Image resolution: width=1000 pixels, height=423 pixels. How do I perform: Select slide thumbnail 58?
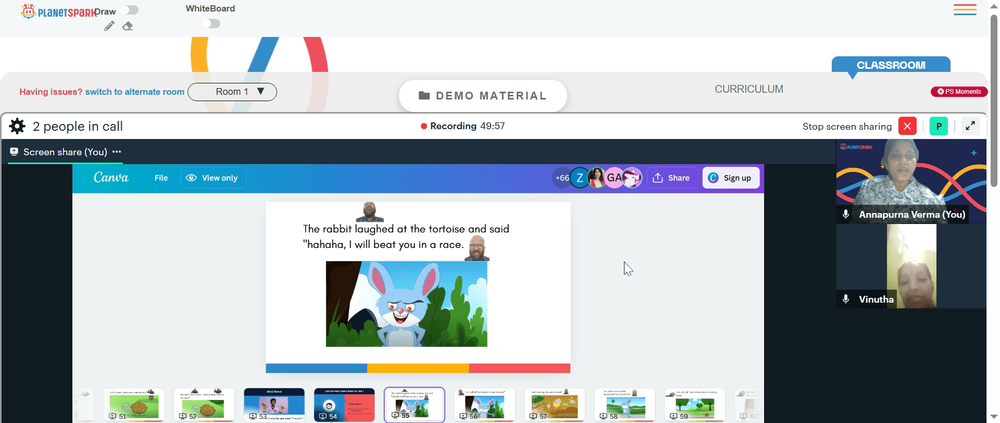coord(625,404)
